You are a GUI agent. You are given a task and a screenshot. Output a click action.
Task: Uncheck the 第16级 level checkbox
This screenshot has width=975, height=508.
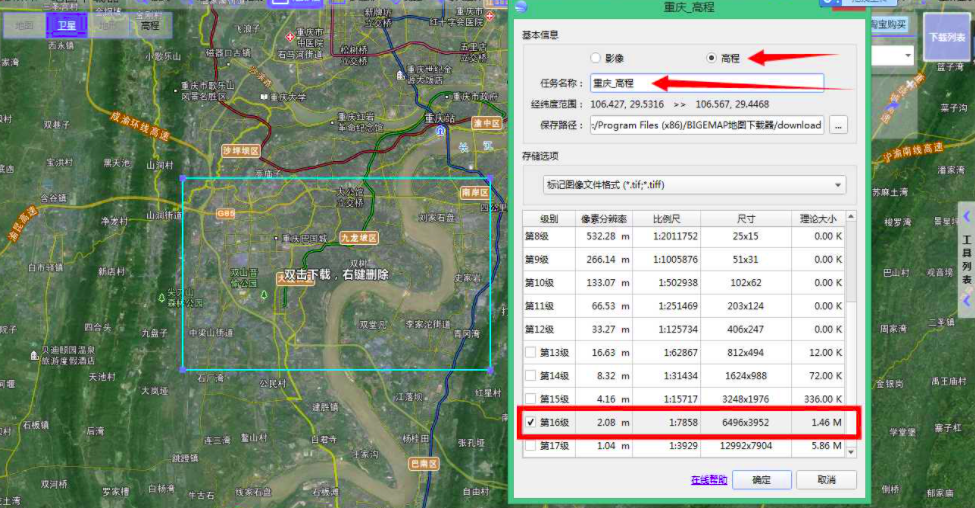(530, 422)
